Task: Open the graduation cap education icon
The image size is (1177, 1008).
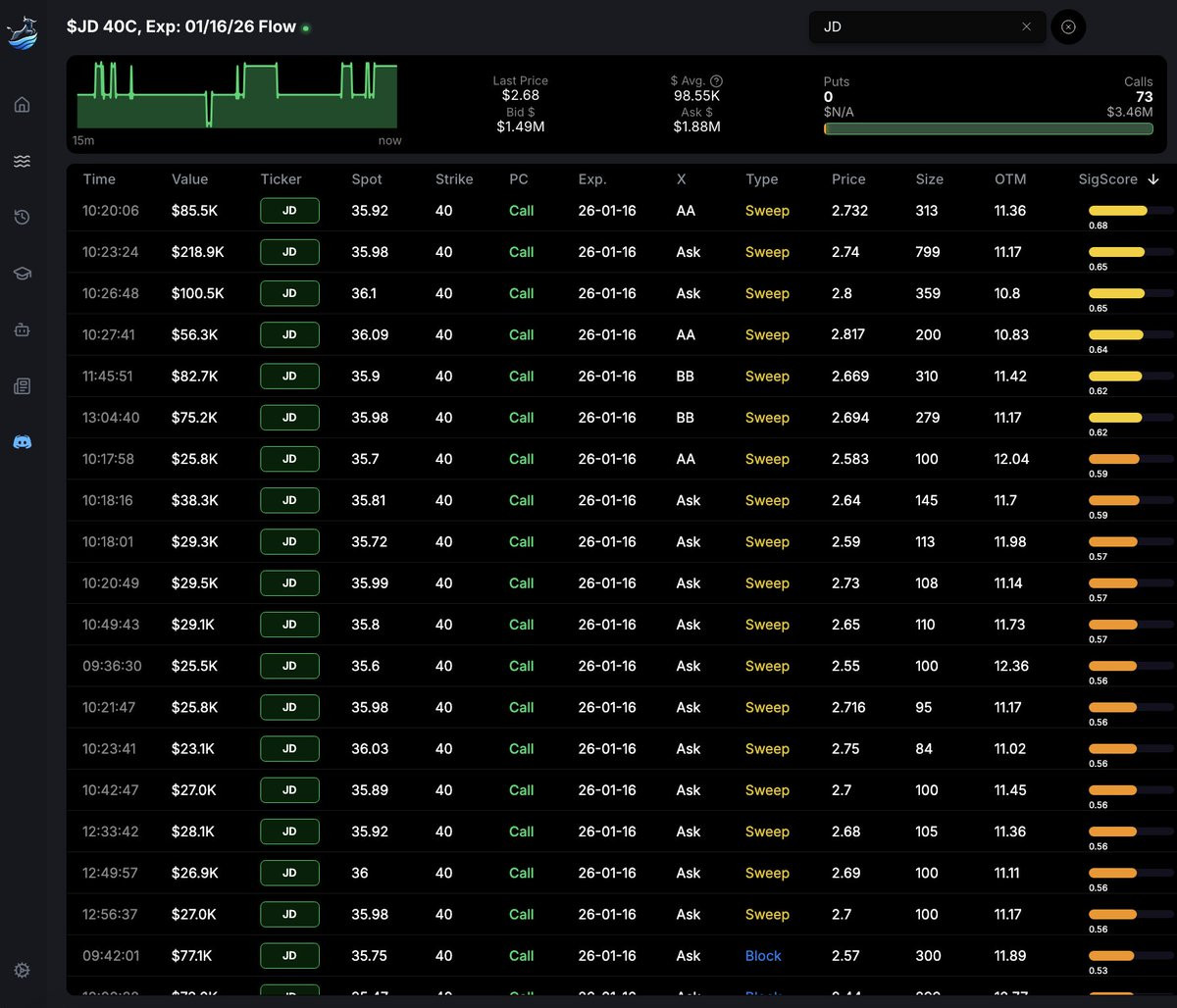Action: (x=22, y=274)
